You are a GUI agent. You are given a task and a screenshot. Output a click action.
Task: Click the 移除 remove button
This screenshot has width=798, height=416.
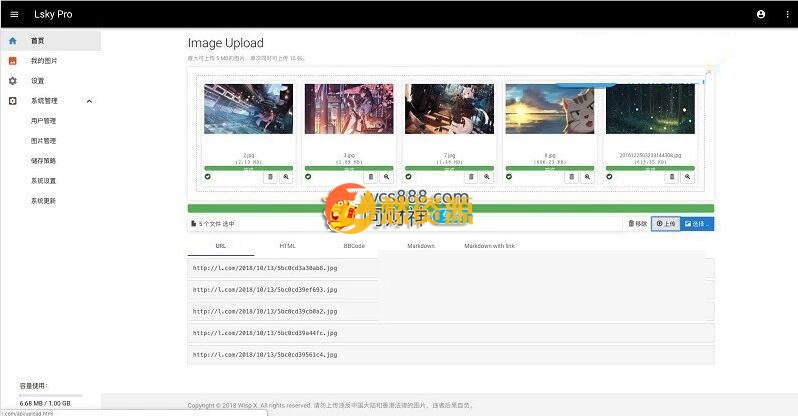tap(638, 224)
